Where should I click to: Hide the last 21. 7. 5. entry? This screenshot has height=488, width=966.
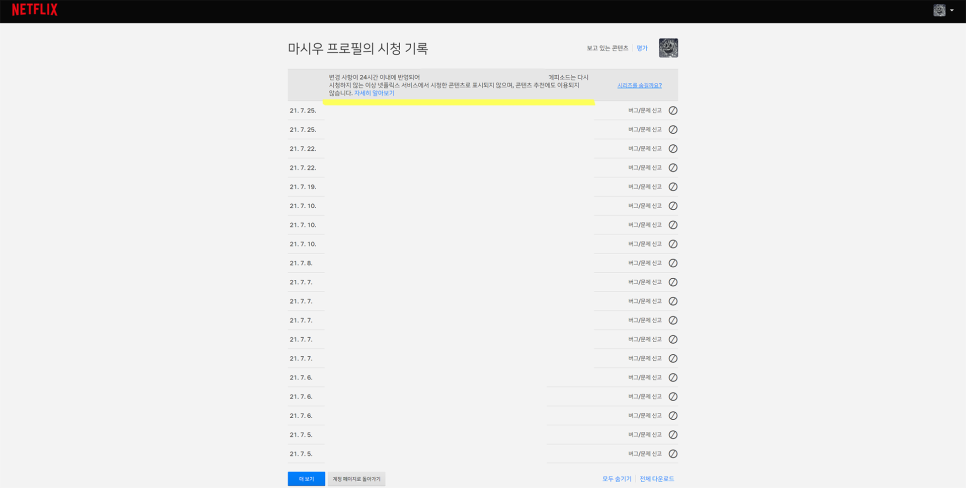coord(673,454)
